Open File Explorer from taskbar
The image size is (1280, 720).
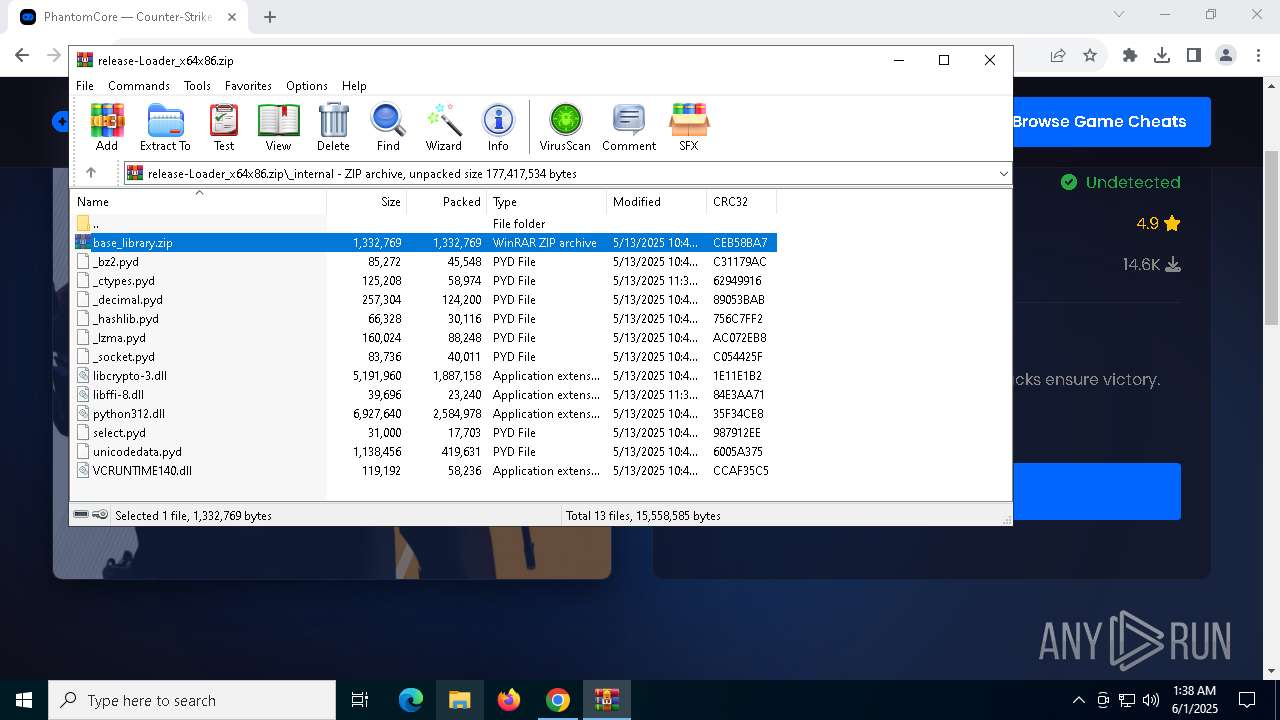[459, 700]
